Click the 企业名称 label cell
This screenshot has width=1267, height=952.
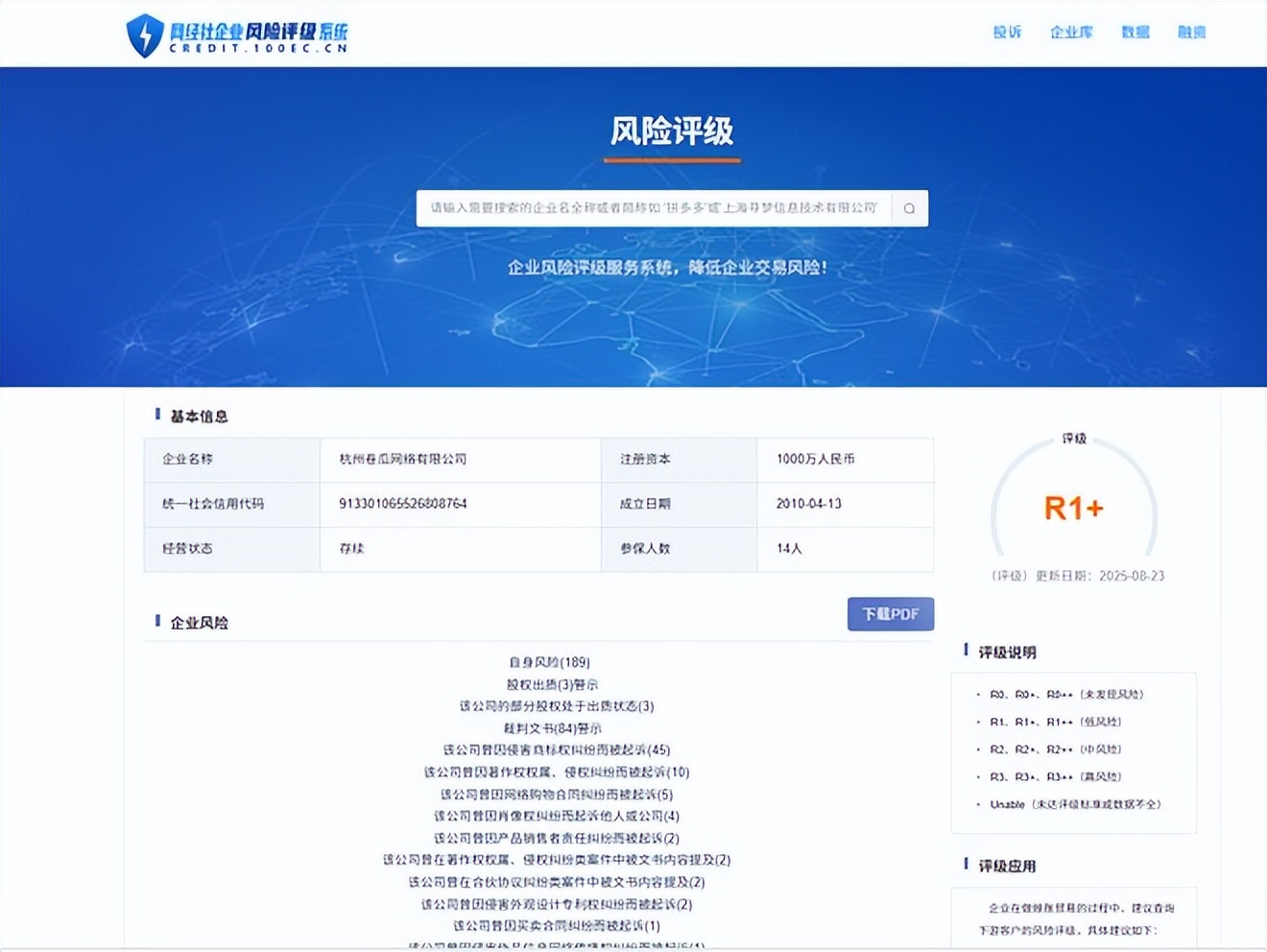232,460
